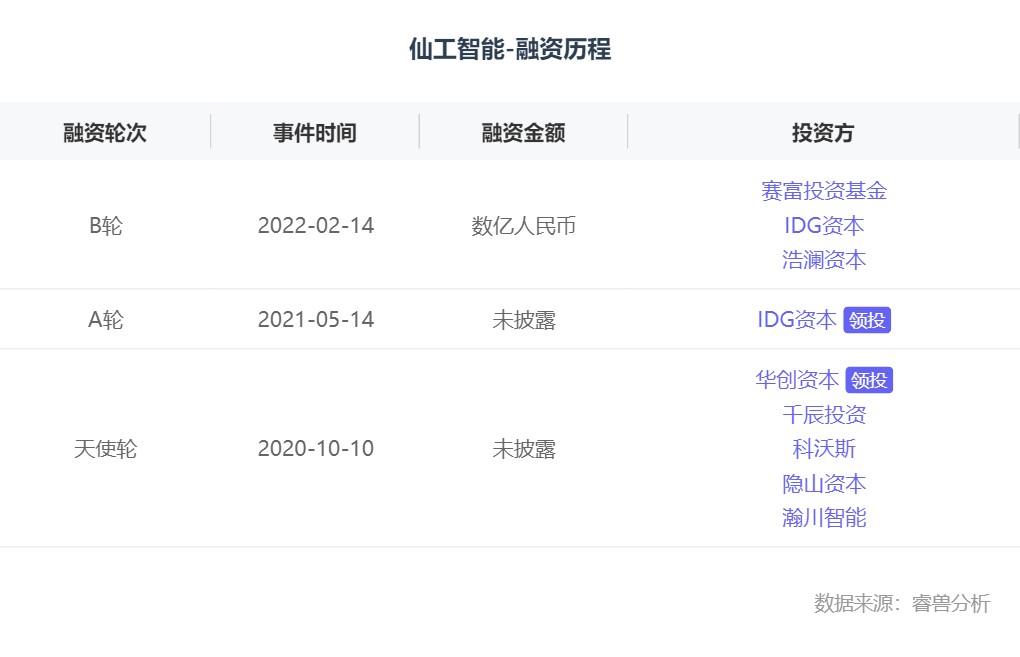Open the 千辰投资 investor link
Screen dimensions: 1020x657
[823, 415]
